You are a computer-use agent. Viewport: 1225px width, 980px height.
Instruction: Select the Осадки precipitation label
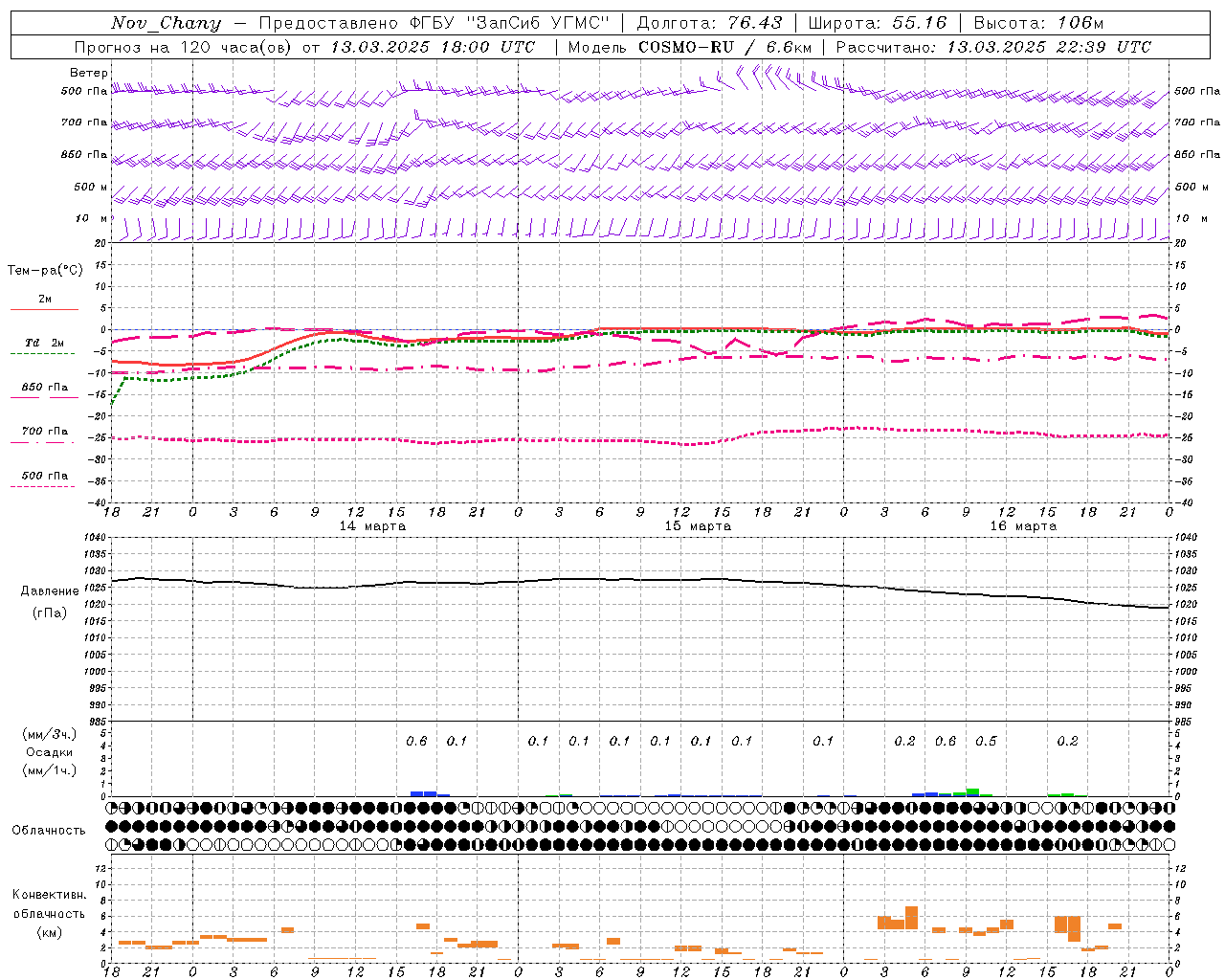pyautogui.click(x=50, y=752)
